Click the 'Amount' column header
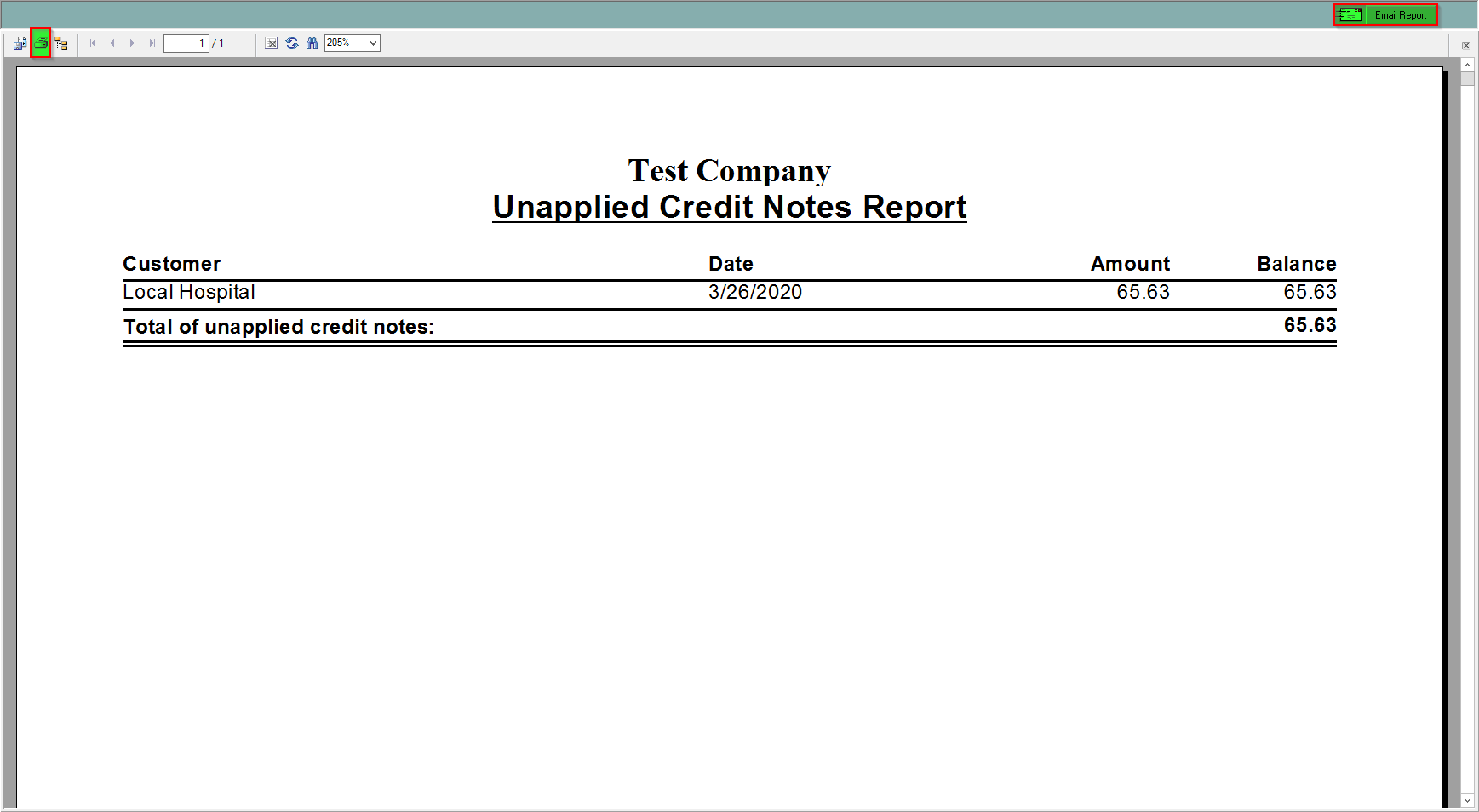Viewport: 1479px width, 812px height. (x=1130, y=264)
